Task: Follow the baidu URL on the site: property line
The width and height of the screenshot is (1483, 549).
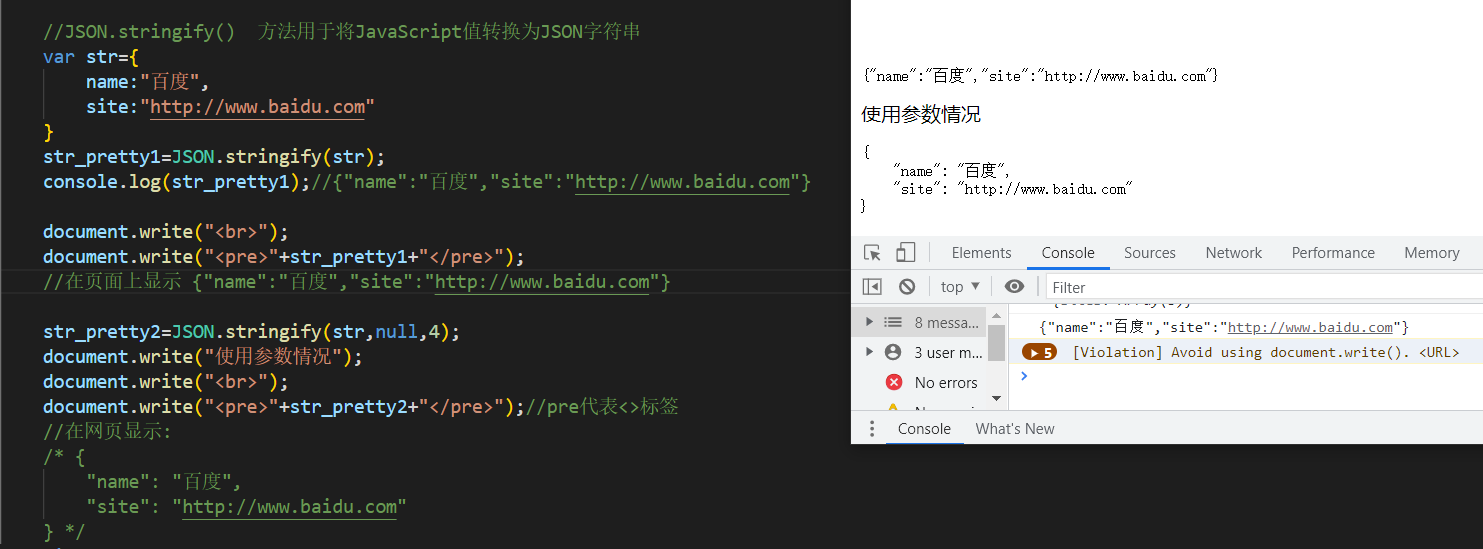Action: coord(257,106)
